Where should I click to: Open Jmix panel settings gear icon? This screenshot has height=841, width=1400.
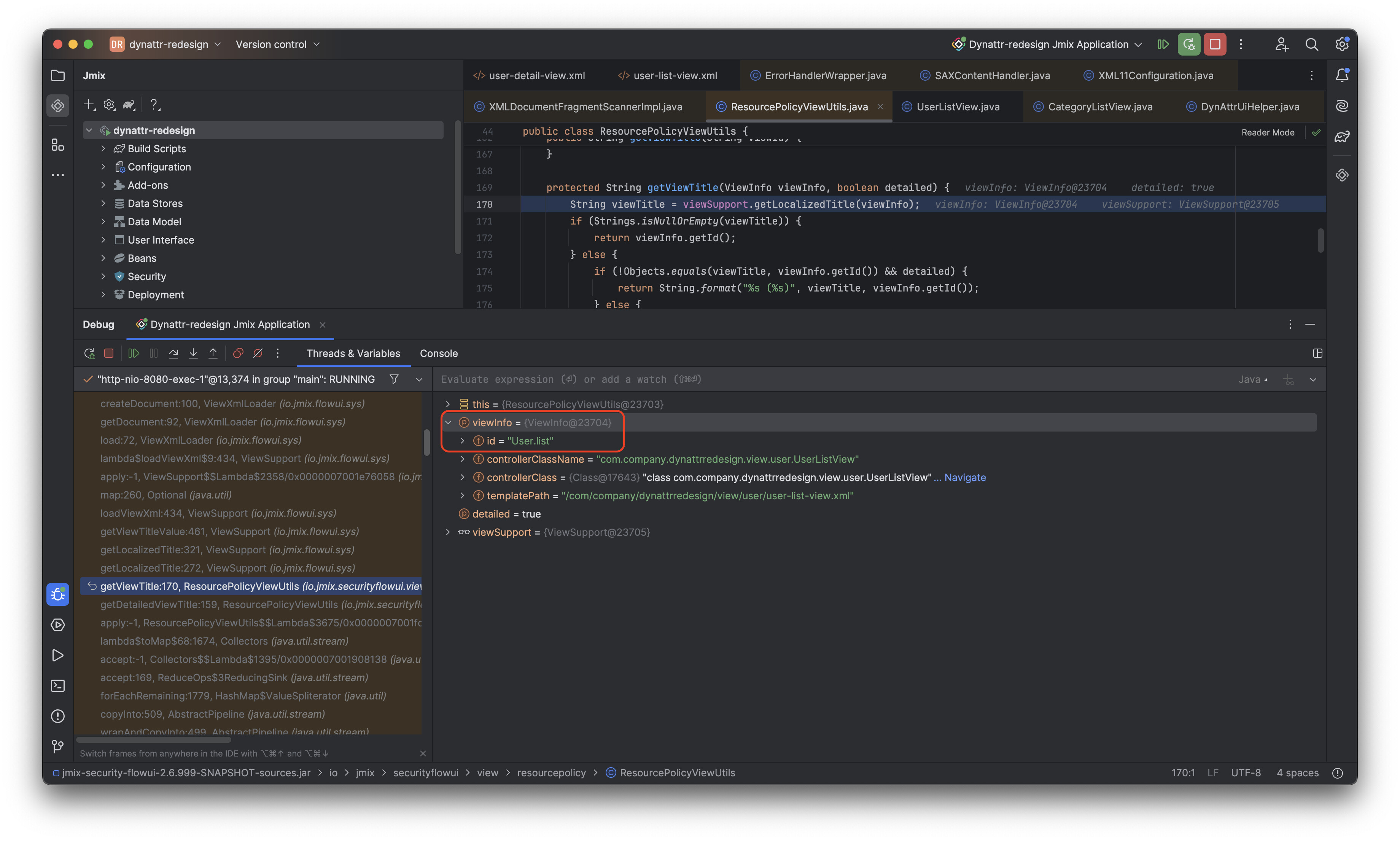pos(109,105)
